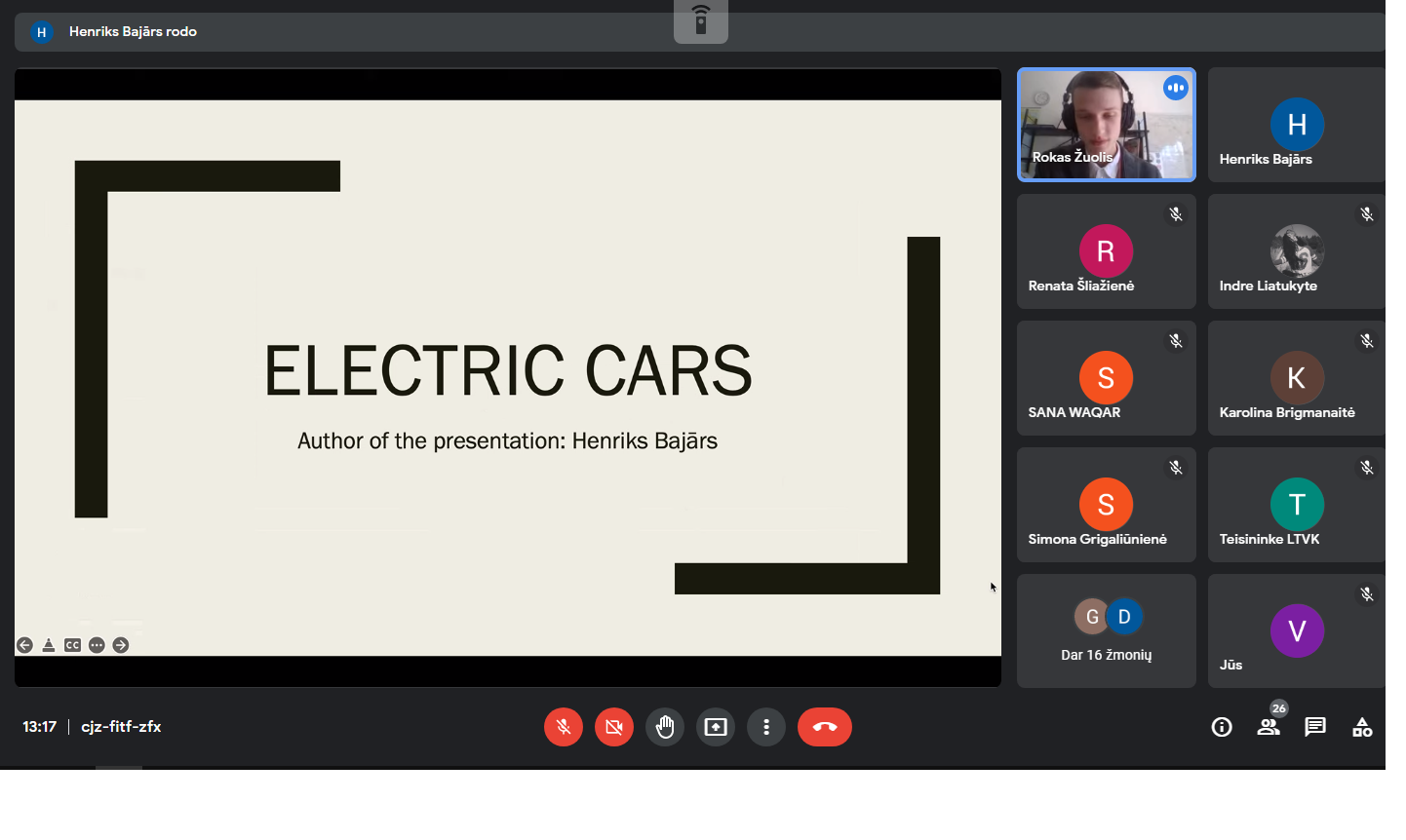Select the Simona Grigaliūnienė participant tile
Image resolution: width=1406 pixels, height=840 pixels.
(1107, 505)
